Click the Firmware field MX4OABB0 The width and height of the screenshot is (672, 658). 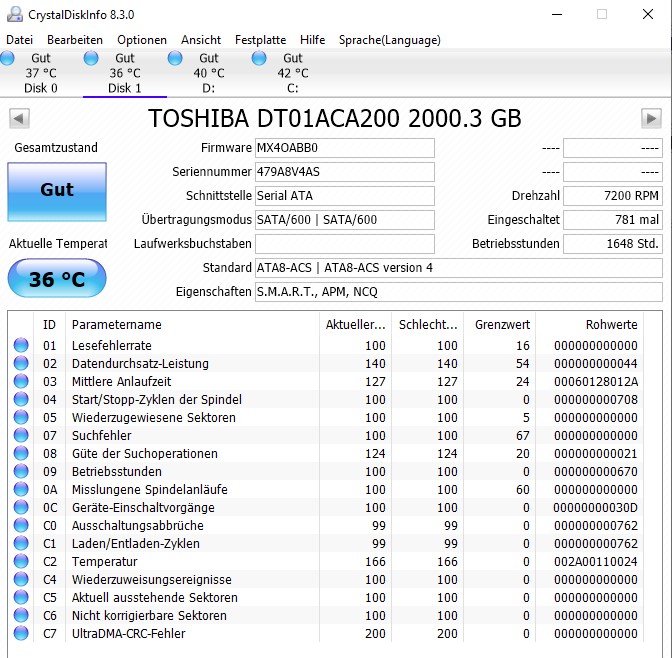[x=345, y=148]
